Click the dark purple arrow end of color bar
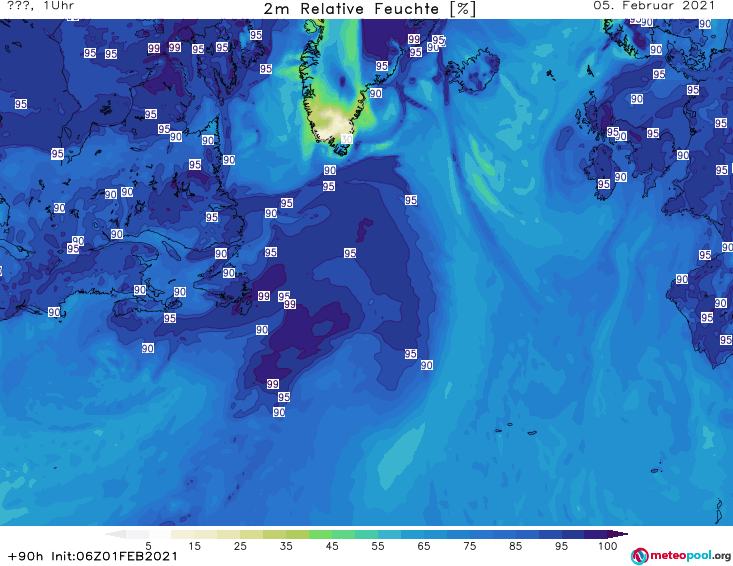The width and height of the screenshot is (733, 566). pyautogui.click(x=618, y=534)
